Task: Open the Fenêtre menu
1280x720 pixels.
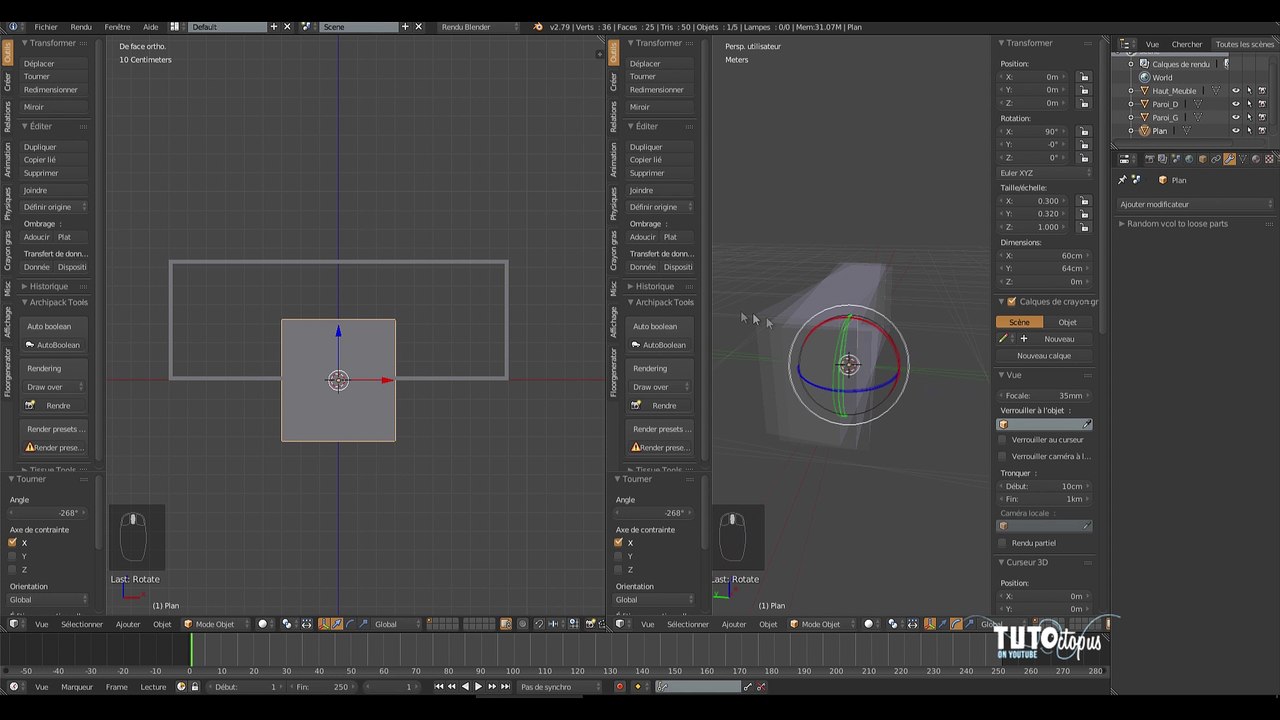Action: click(117, 27)
